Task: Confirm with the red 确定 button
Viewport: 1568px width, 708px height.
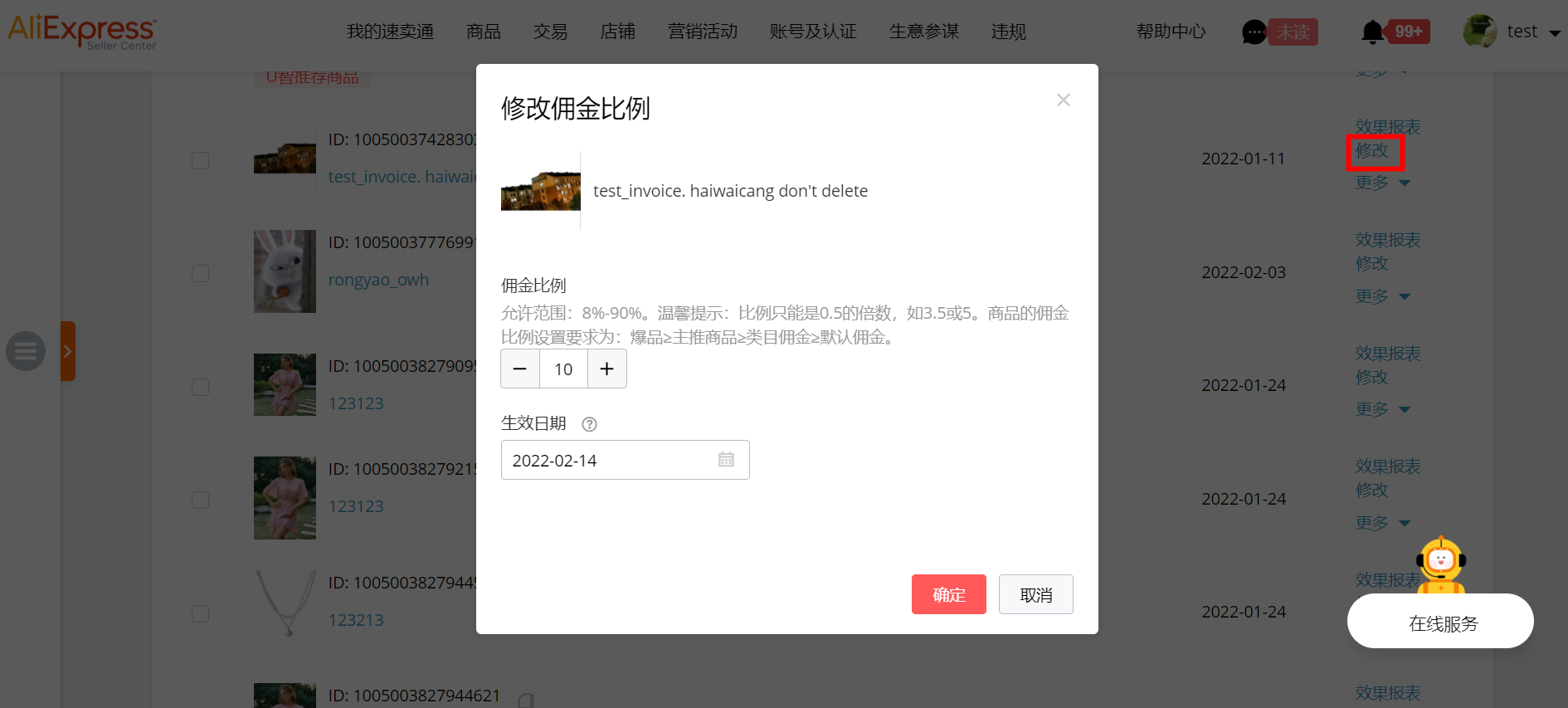Action: click(x=948, y=594)
